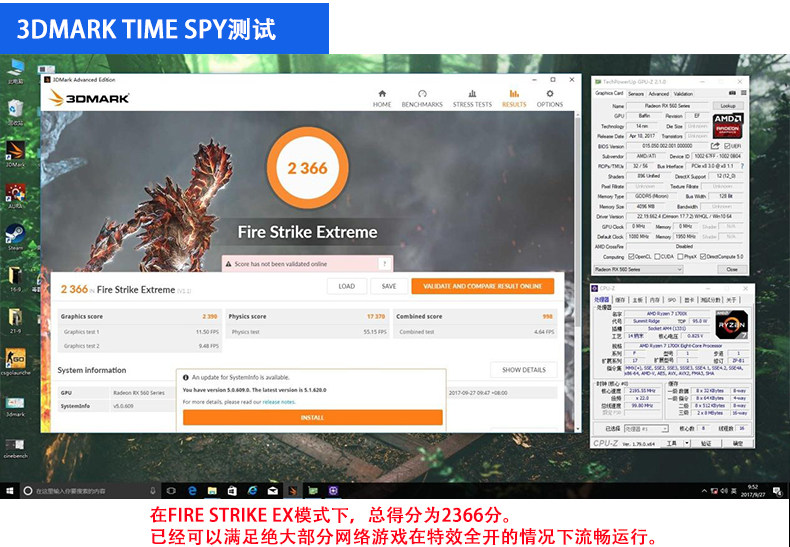Screen dimensions: 790x547
Task: Launch Microsoft Edge from taskbar
Action: (192, 491)
